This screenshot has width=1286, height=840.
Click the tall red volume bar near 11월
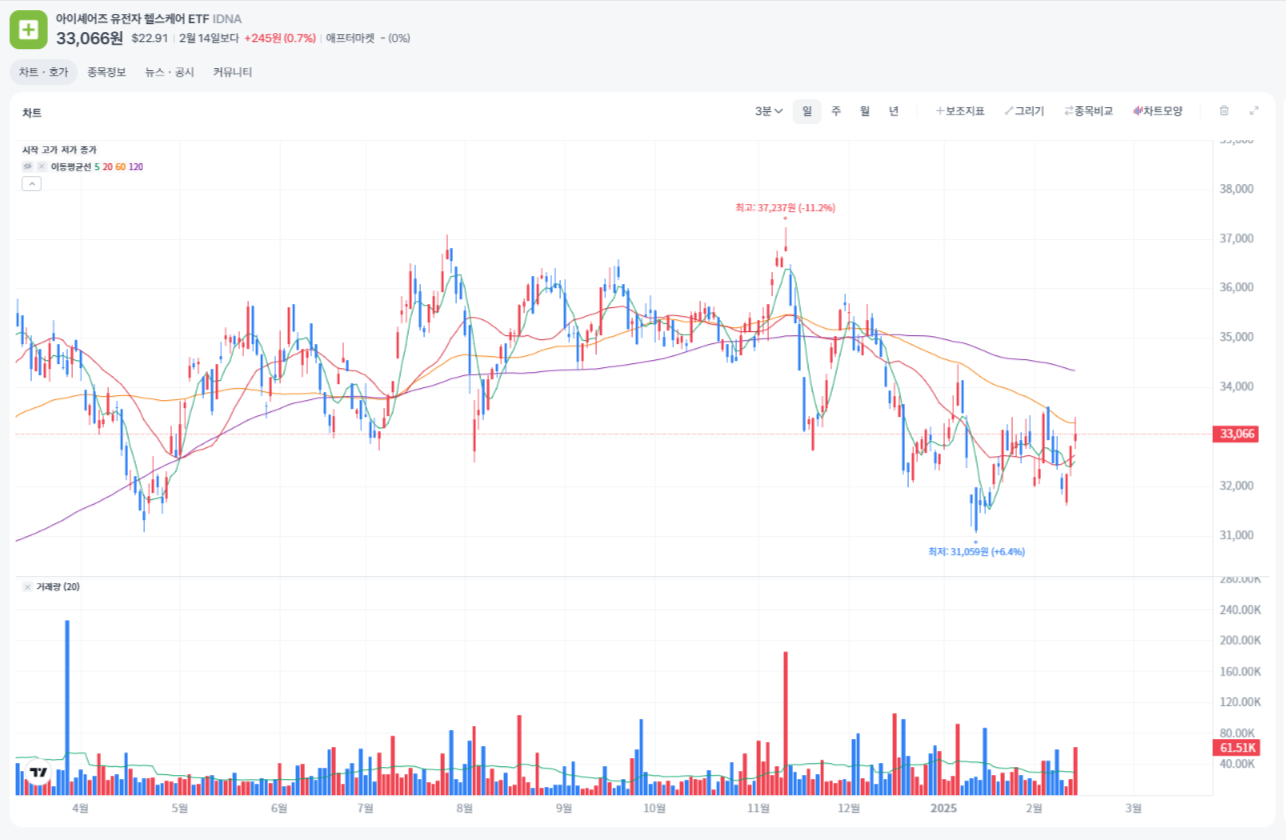tap(785, 723)
